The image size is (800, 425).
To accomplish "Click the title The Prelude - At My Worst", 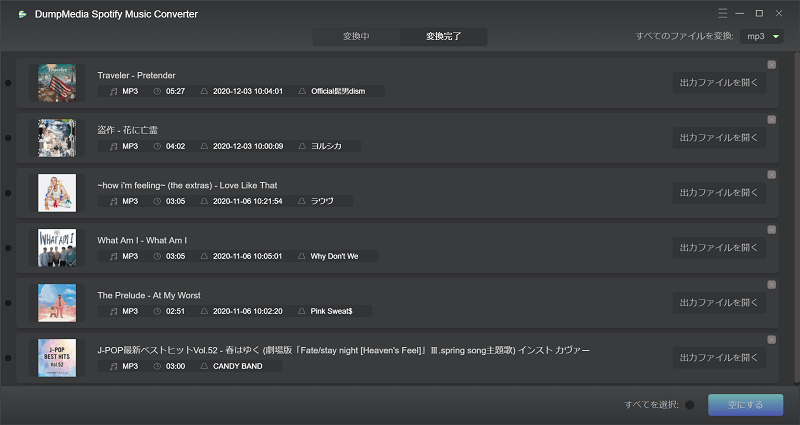I will 149,295.
